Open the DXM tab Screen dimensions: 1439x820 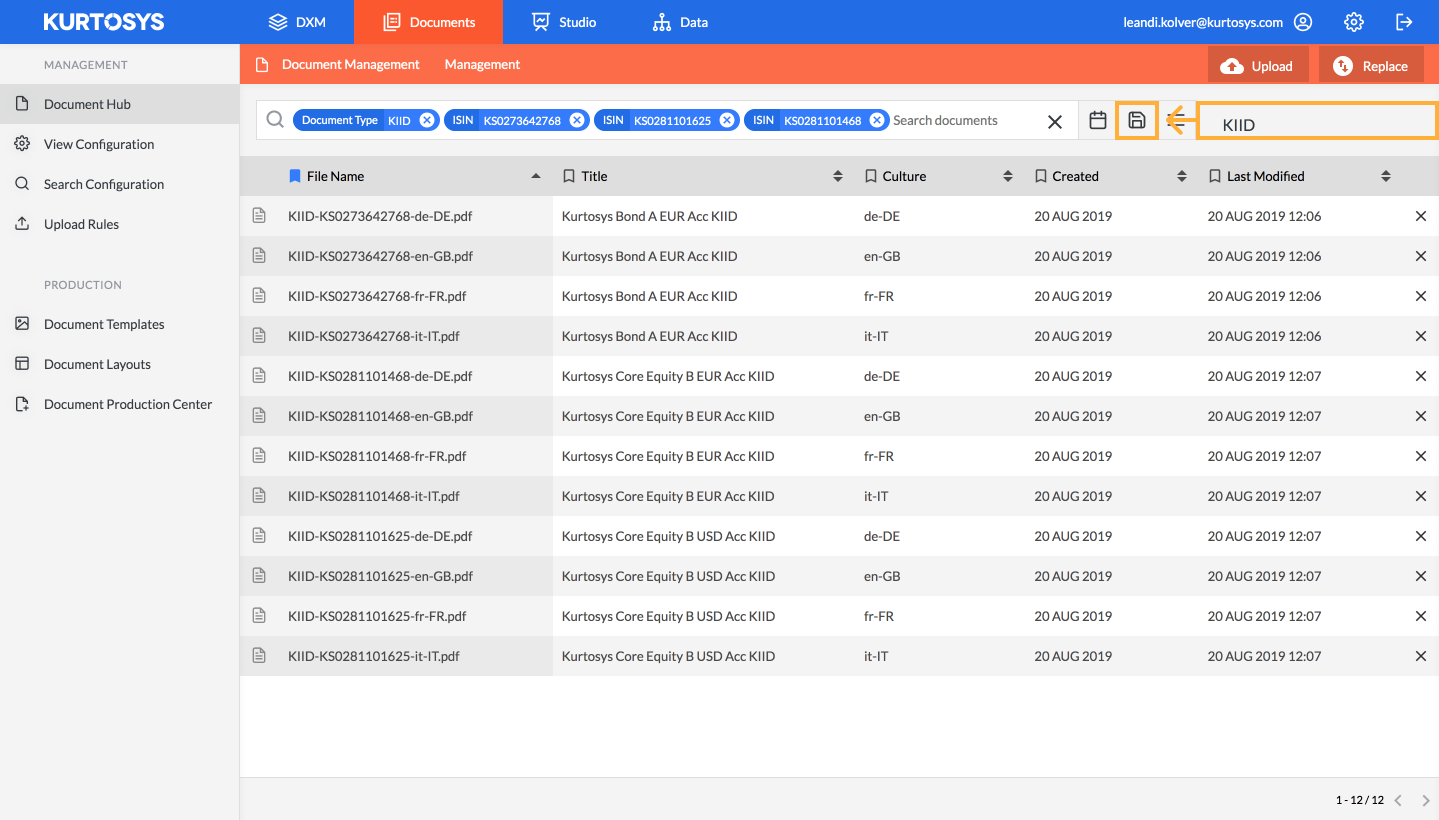[297, 22]
